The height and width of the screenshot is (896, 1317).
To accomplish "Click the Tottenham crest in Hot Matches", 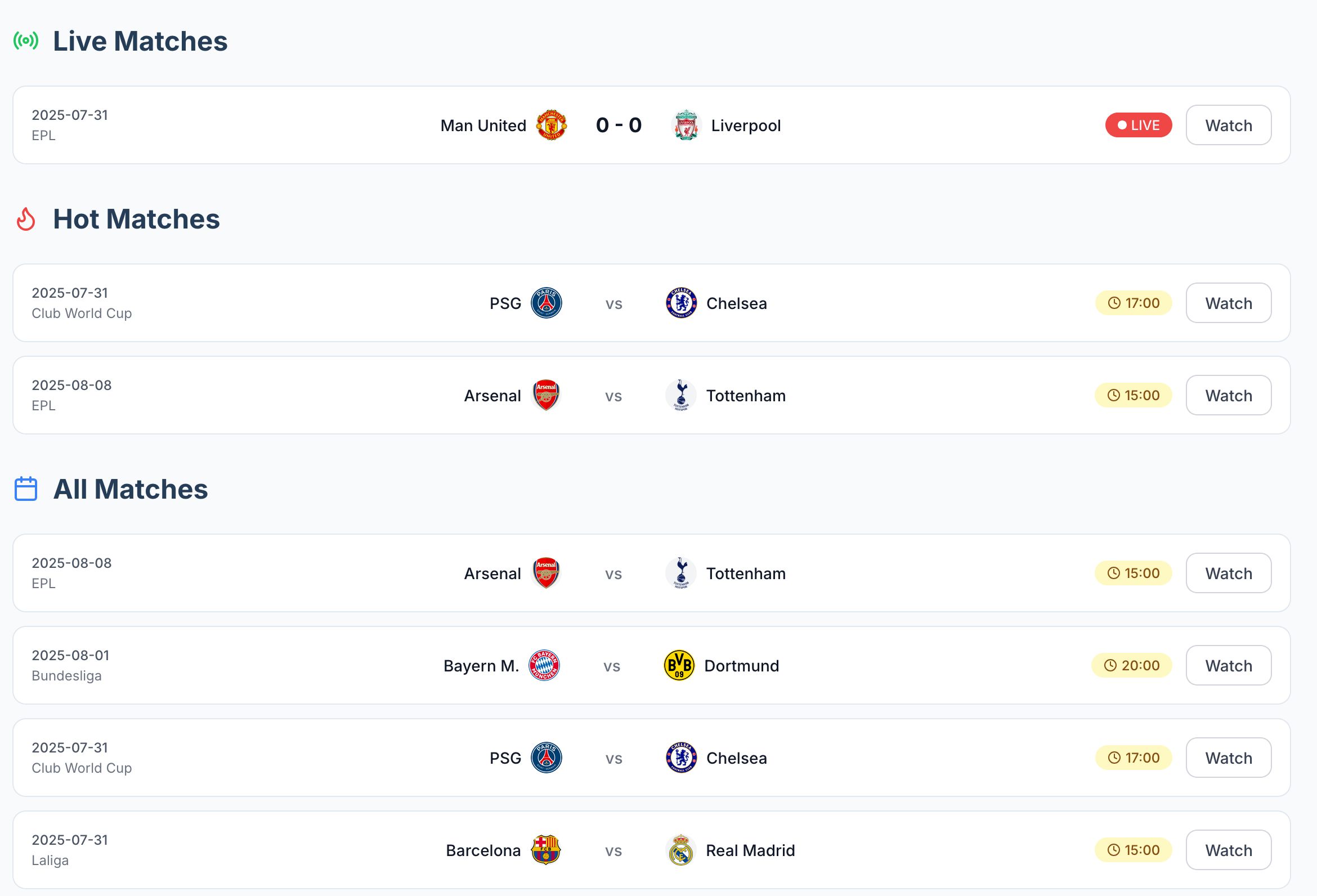I will coord(680,396).
